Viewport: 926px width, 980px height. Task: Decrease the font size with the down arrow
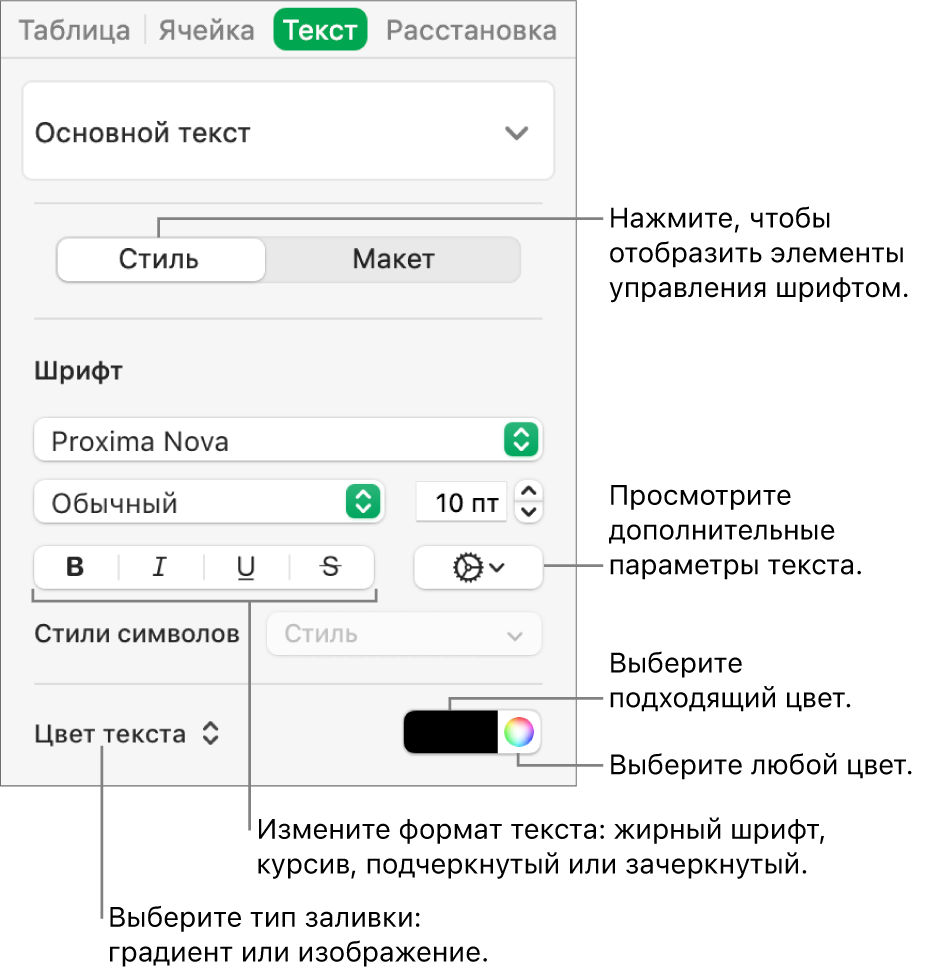point(529,512)
